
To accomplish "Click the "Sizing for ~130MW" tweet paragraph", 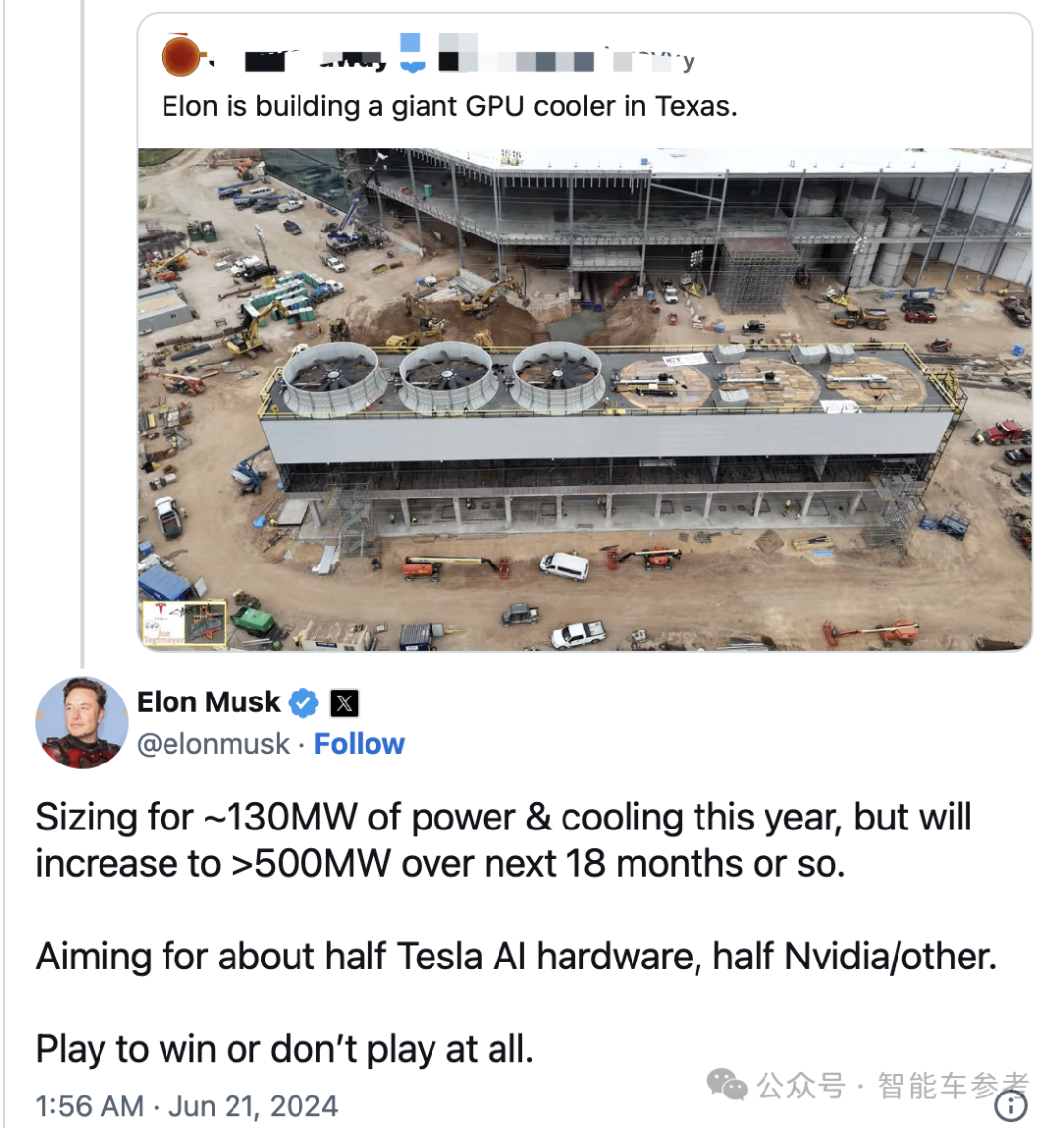I will (x=503, y=840).
